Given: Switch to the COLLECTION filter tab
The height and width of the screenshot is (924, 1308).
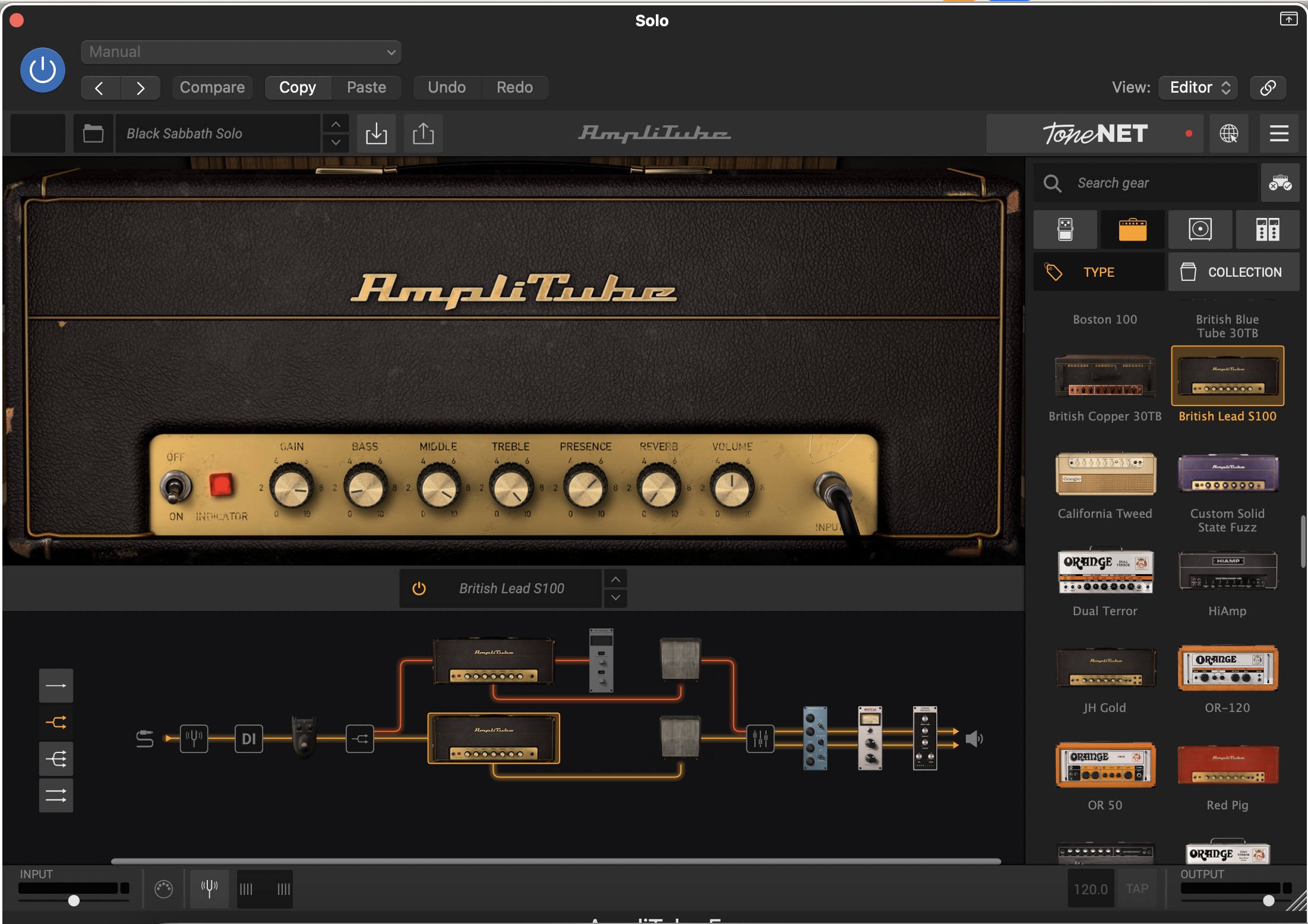Looking at the screenshot, I should pos(1234,272).
